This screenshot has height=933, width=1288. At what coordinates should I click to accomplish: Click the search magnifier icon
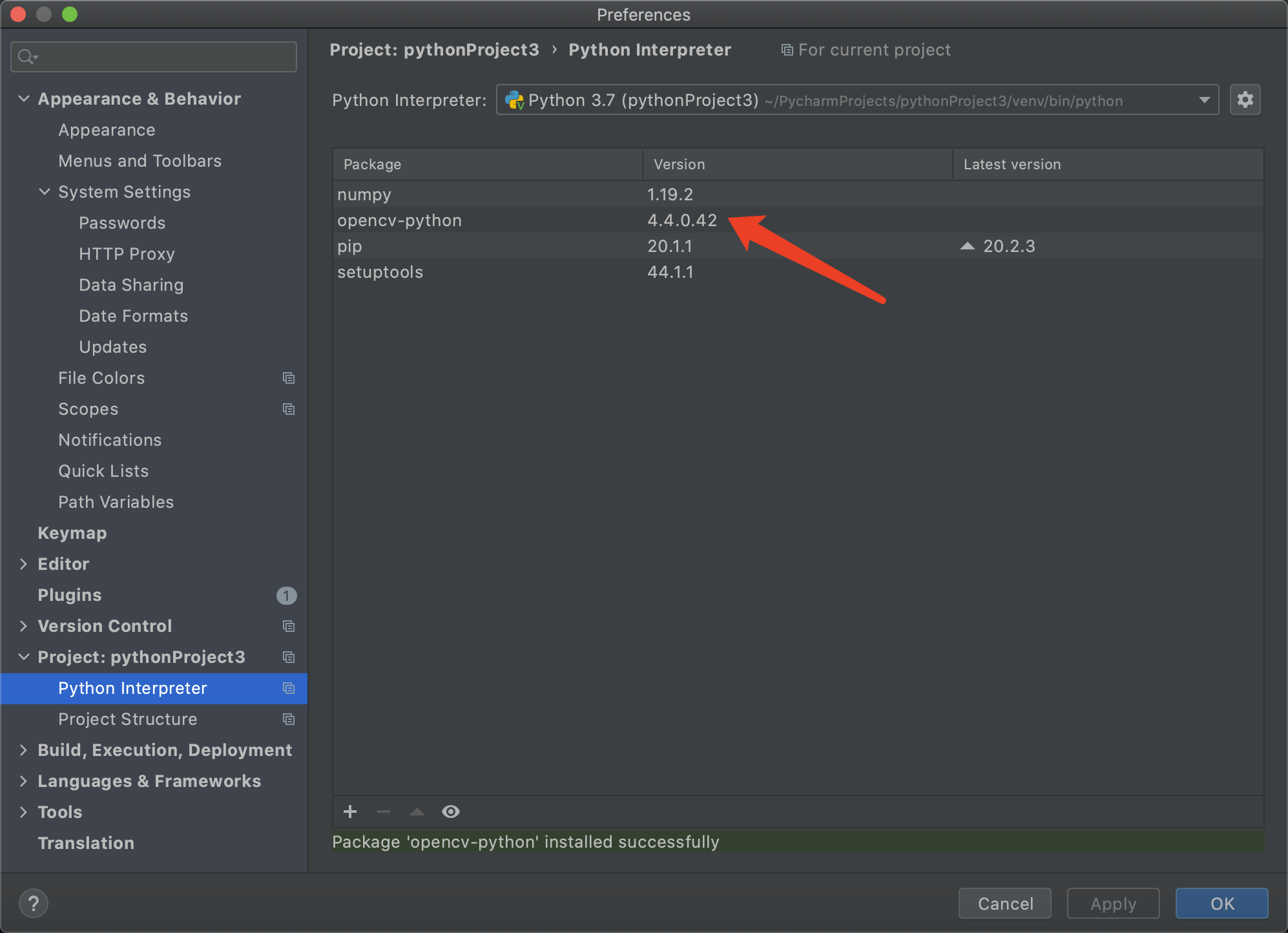[26, 57]
